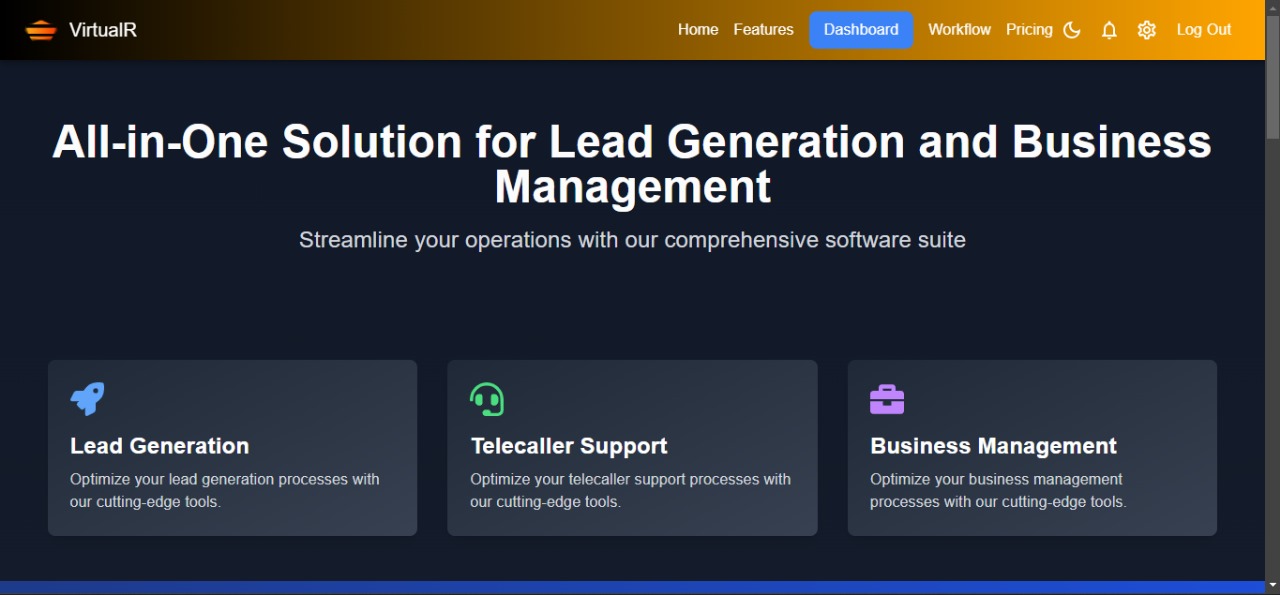Click the scrollbar down arrow

(1272, 585)
